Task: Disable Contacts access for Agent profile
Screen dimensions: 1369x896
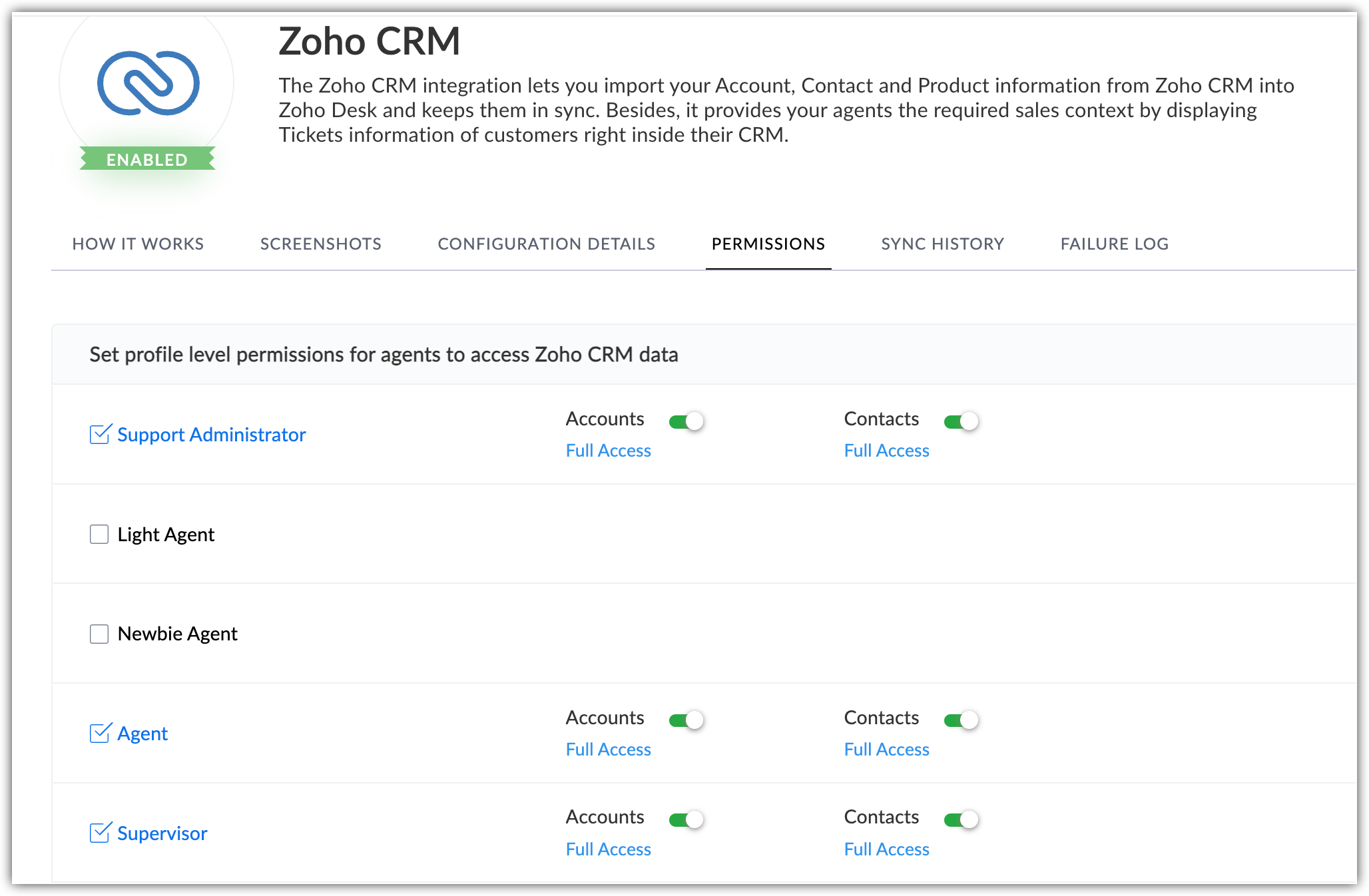Action: pos(961,720)
